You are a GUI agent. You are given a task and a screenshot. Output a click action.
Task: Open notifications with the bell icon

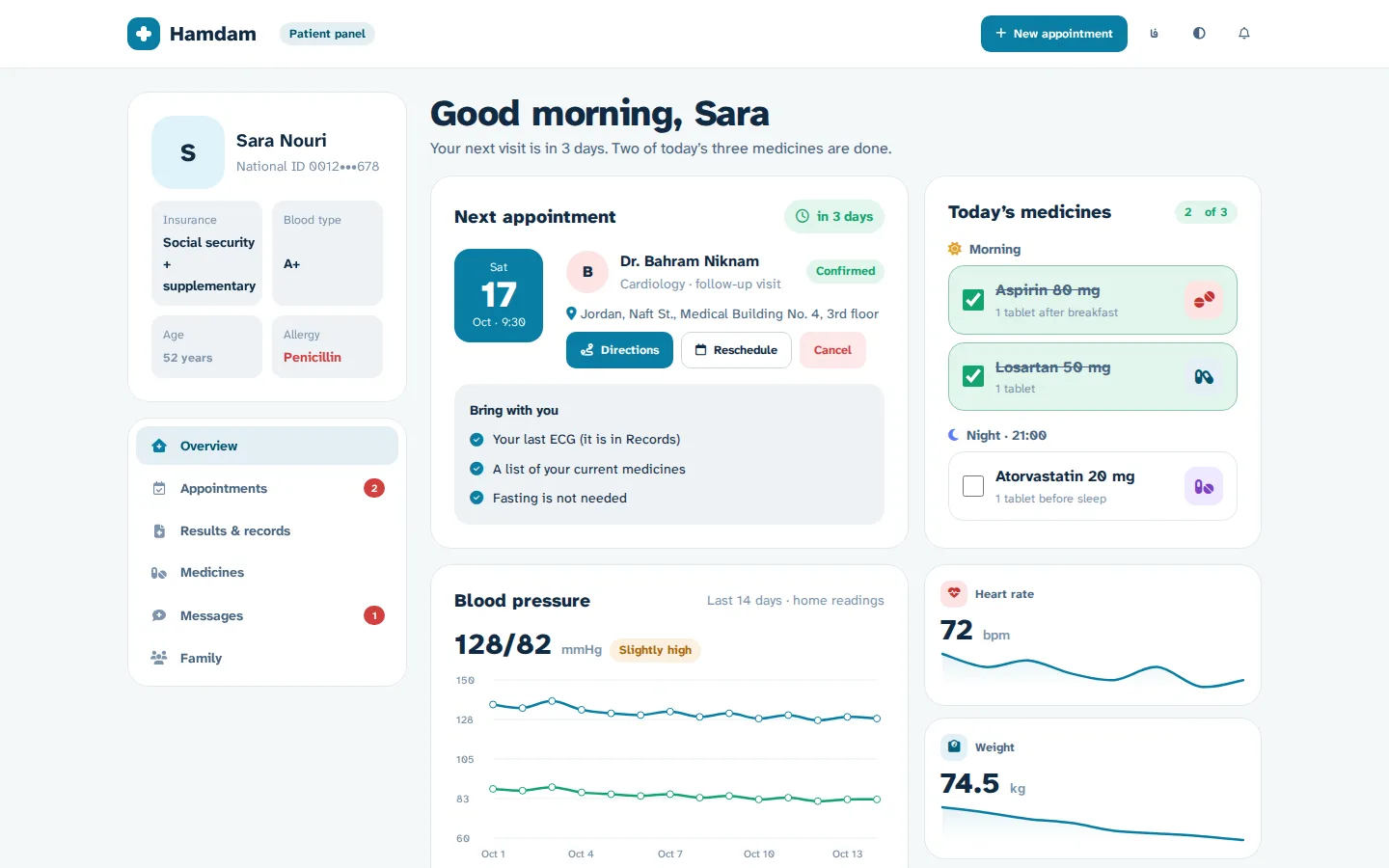(x=1244, y=34)
